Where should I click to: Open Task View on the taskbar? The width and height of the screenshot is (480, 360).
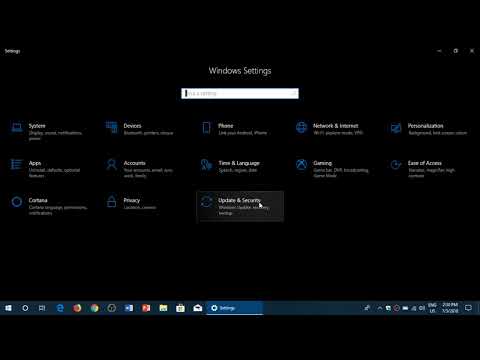tap(42, 308)
